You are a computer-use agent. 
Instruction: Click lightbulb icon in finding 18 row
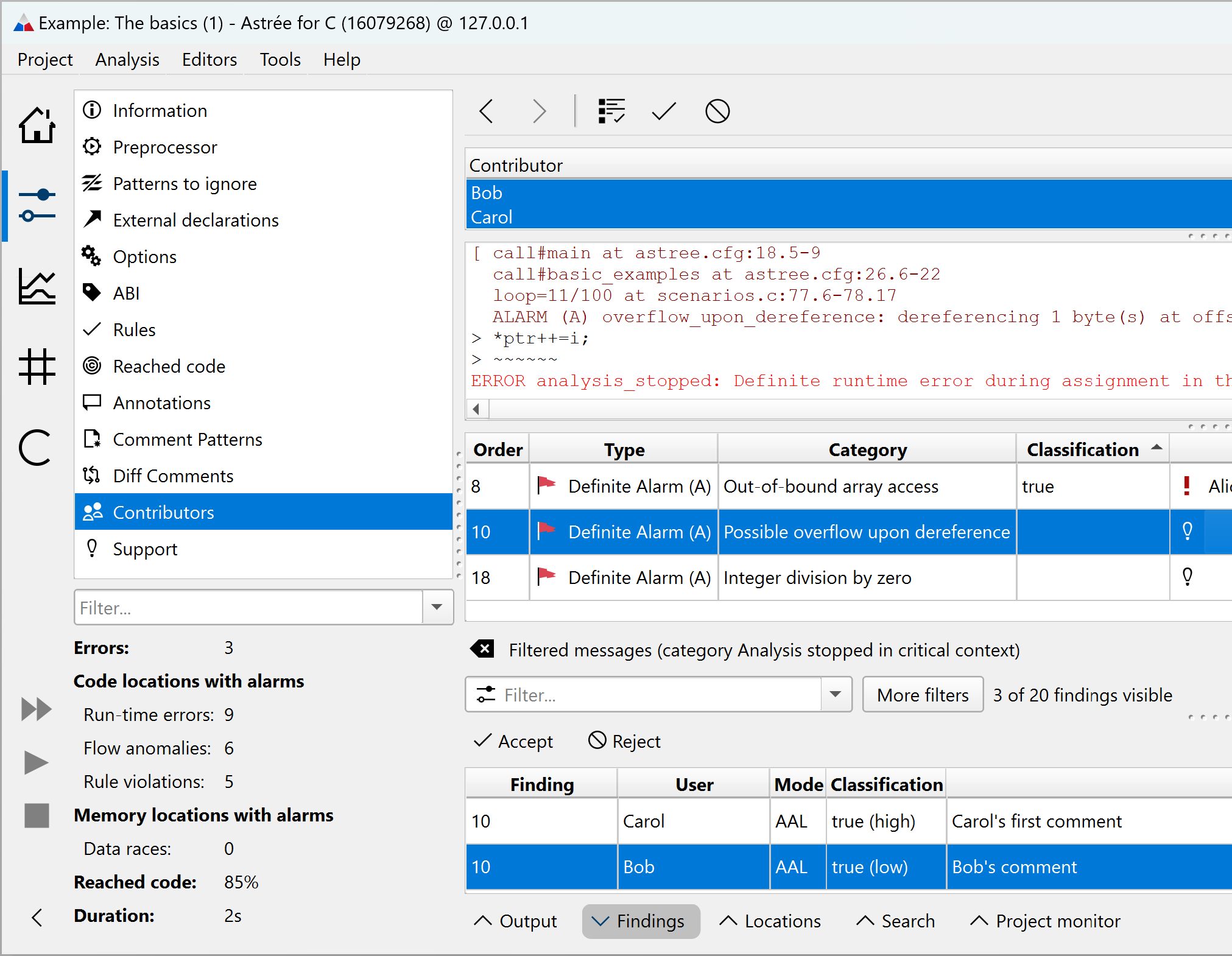(1187, 577)
